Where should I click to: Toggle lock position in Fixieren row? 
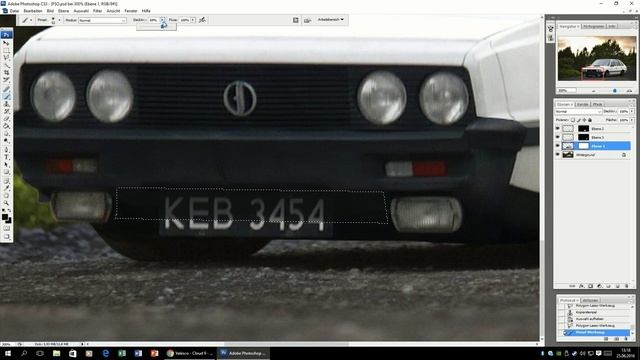point(584,120)
